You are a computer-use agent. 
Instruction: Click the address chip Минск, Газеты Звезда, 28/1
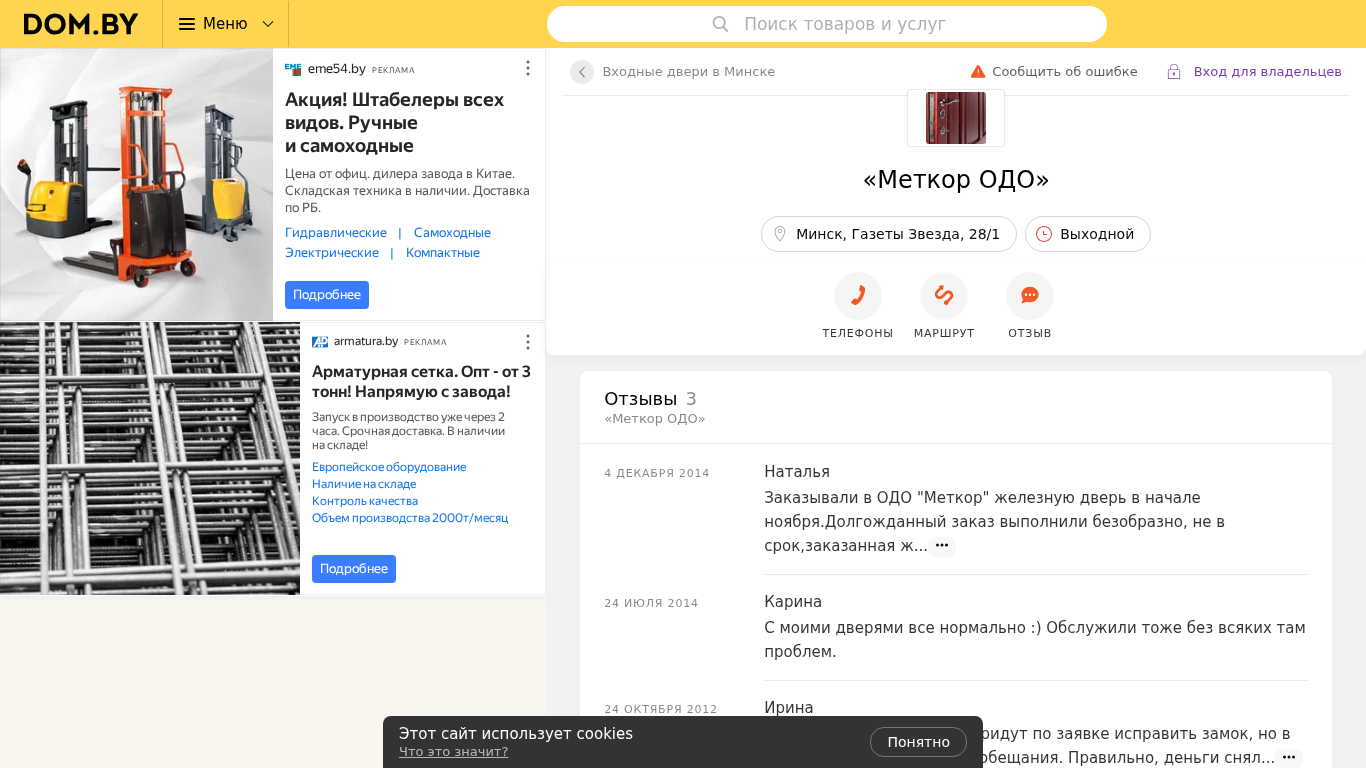click(x=889, y=234)
